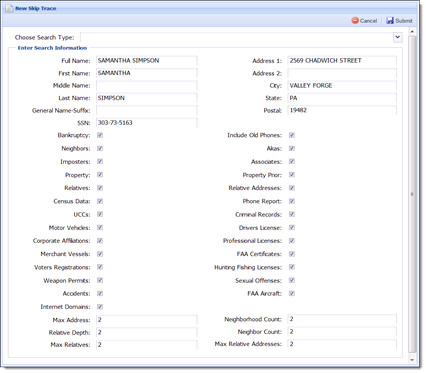
Task: Click the Max Address input field
Action: pos(147,320)
